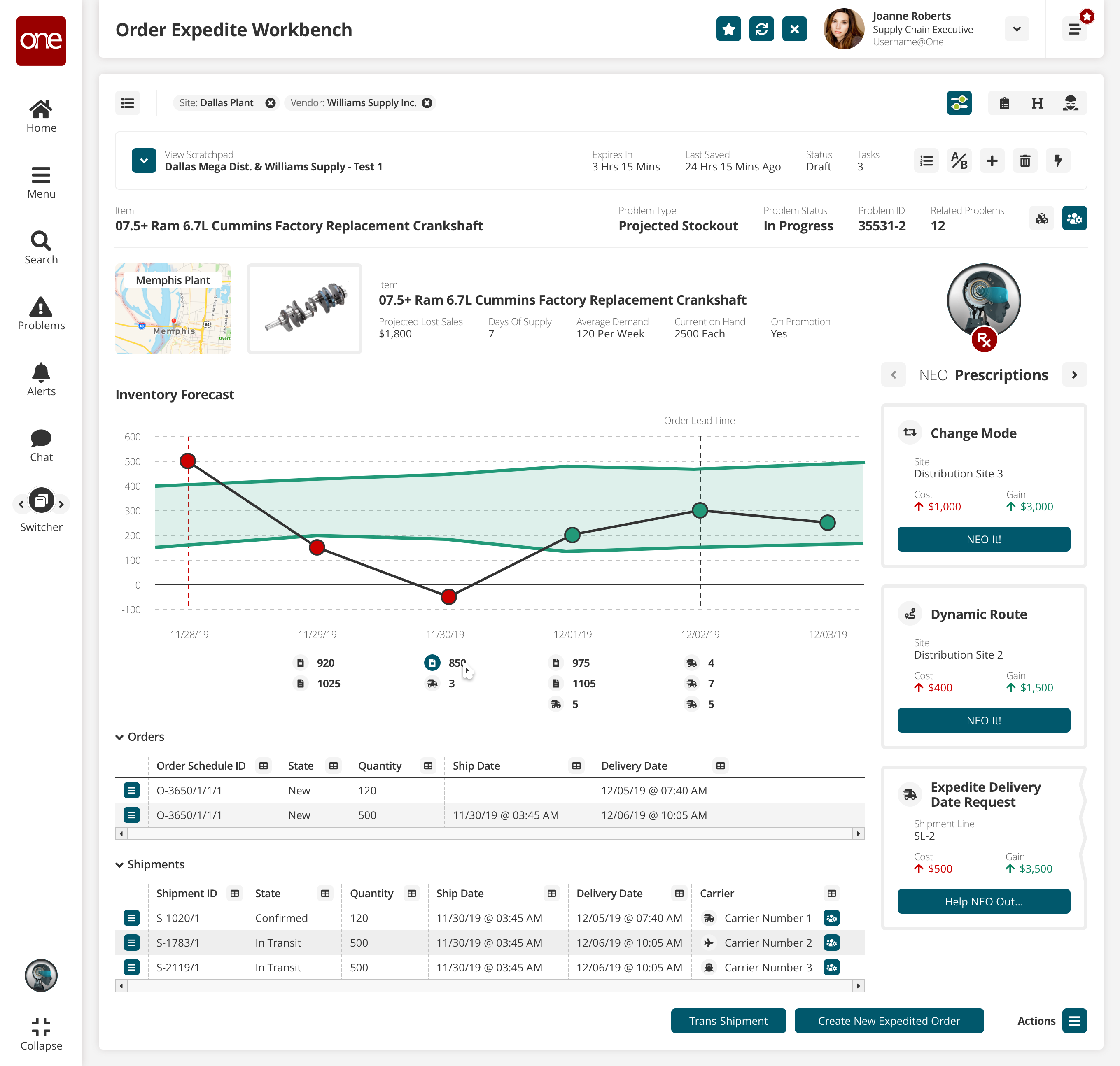Remove the Vendor: Williams Supply Inc. filter
Image resolution: width=1120 pixels, height=1066 pixels.
point(427,103)
